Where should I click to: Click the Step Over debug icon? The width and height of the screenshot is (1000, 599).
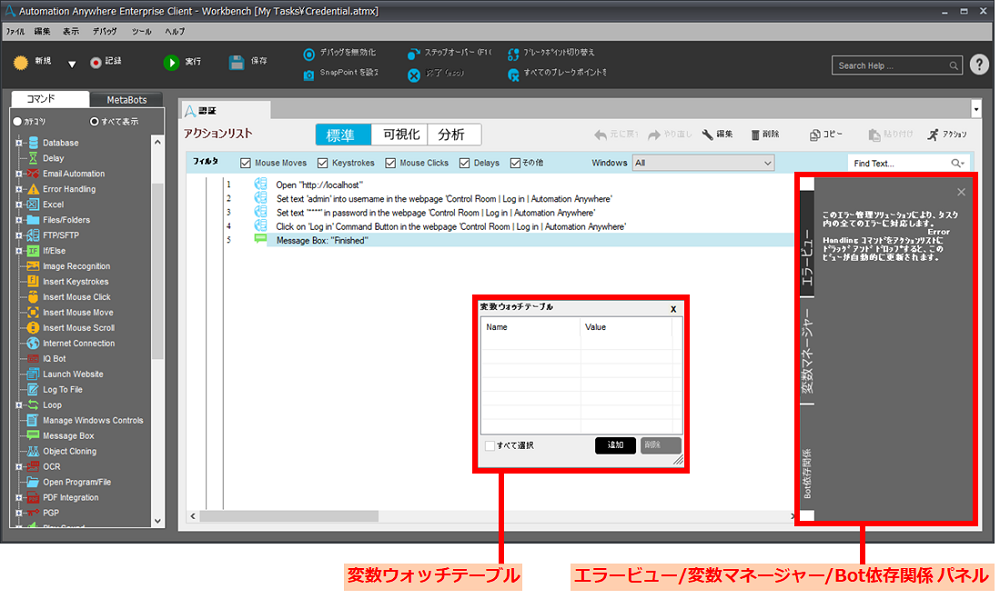coord(414,54)
